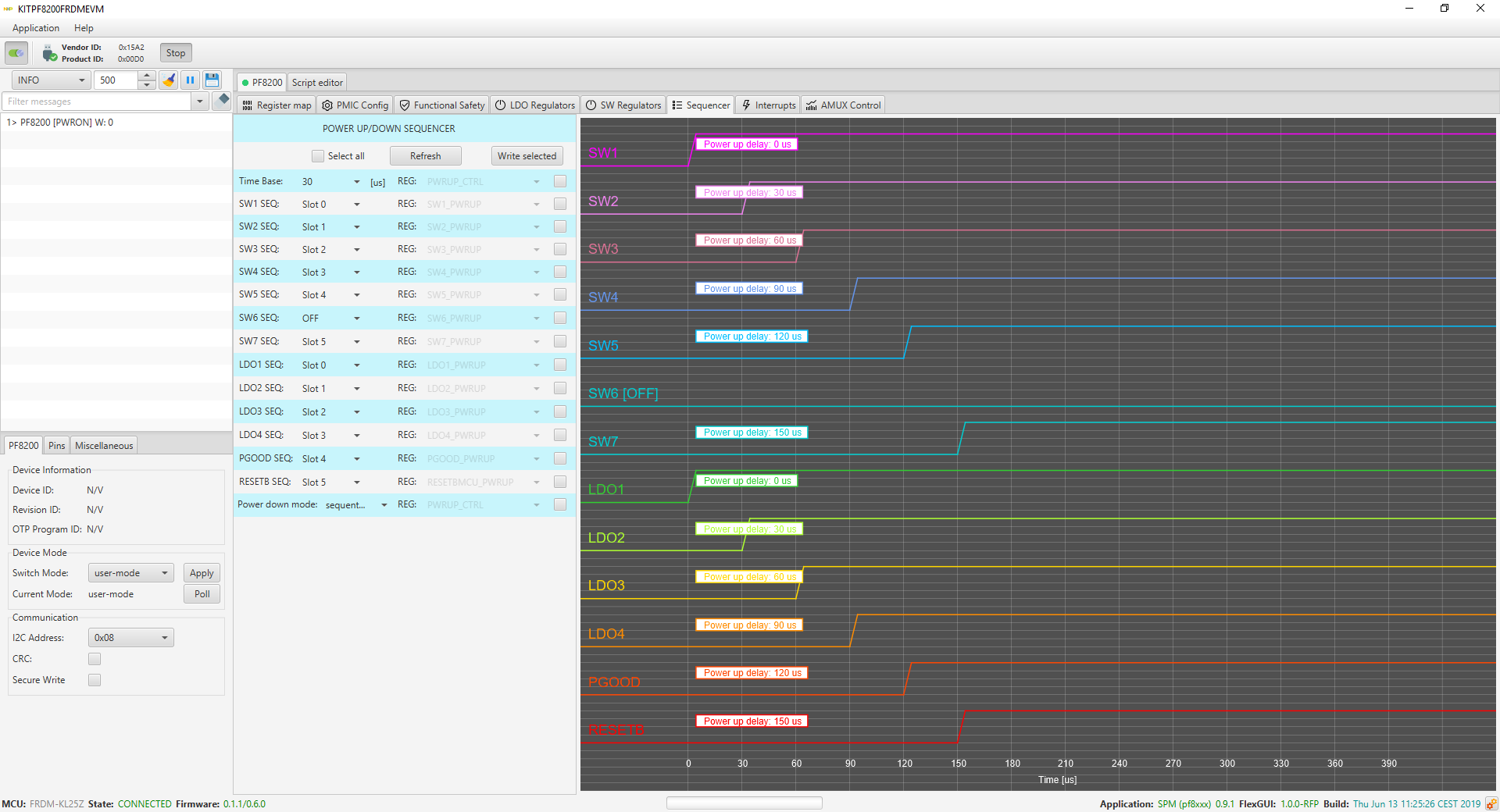Click the Refresh button
This screenshot has width=1500, height=812.
(425, 156)
